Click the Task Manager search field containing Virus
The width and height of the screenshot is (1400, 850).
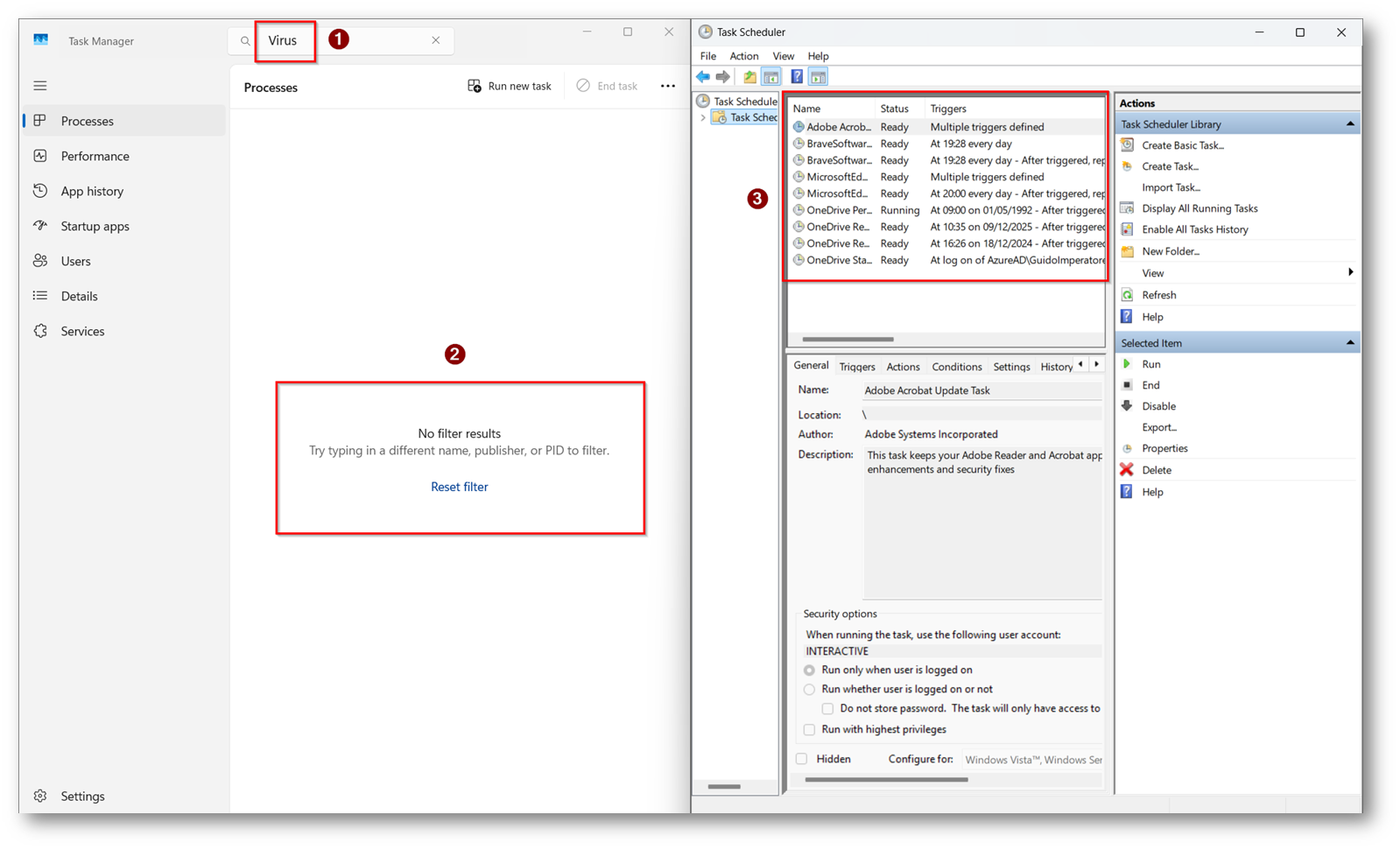coord(341,40)
